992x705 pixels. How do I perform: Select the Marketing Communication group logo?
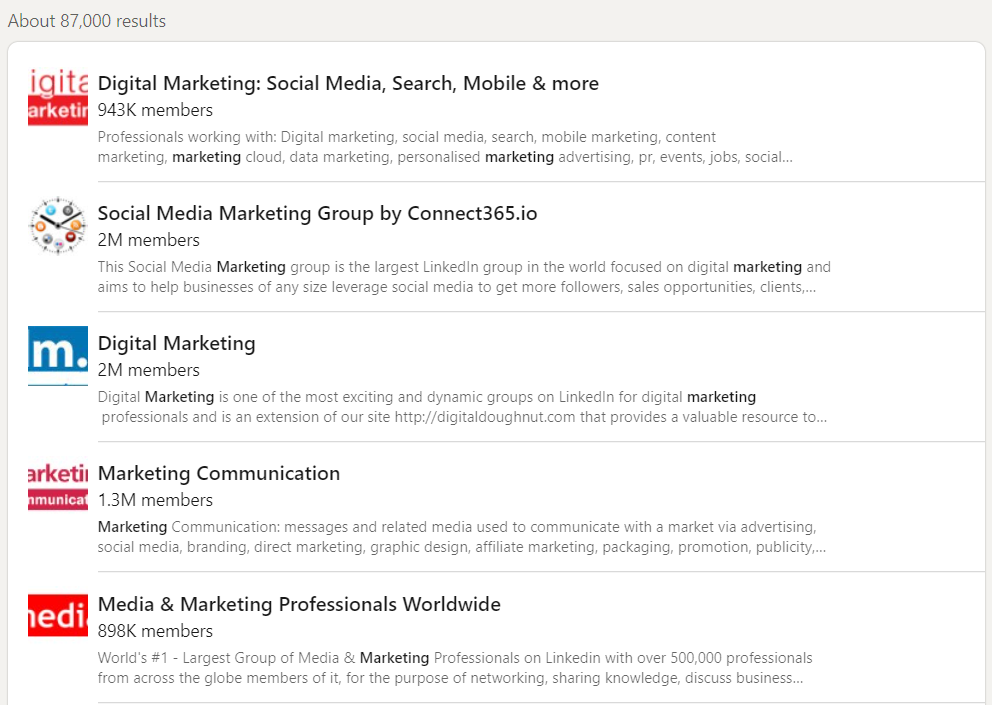pyautogui.click(x=58, y=486)
